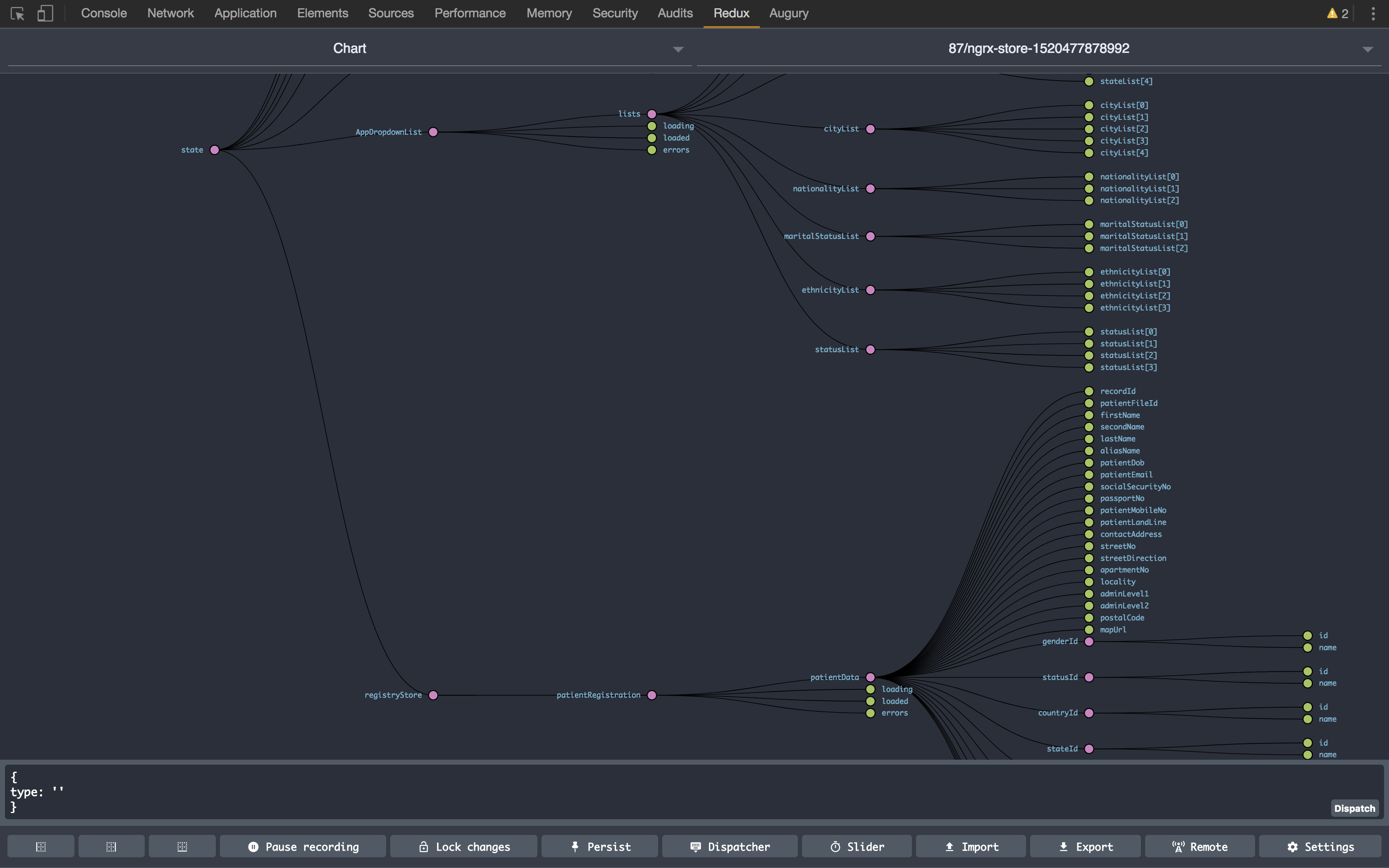Screen dimensions: 1389x868
Task: Toggle the device toolbar icon
Action: 45,13
